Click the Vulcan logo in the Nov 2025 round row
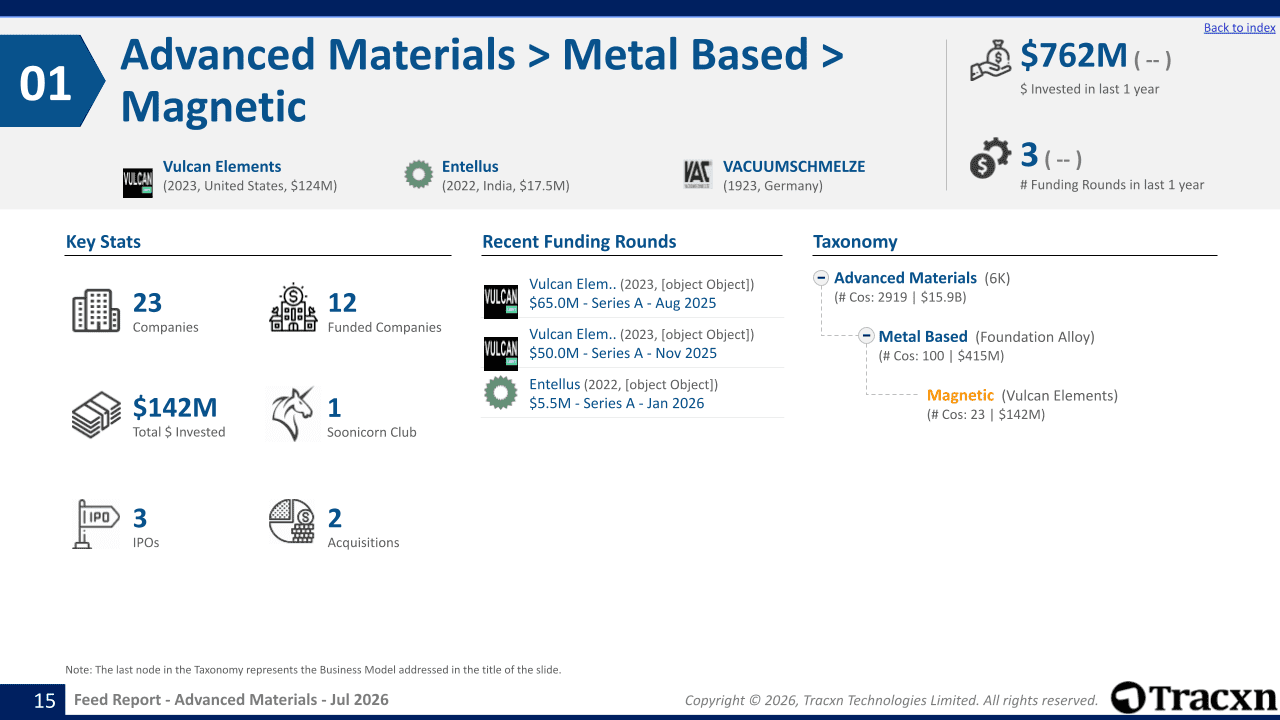1280x720 pixels. [x=501, y=352]
